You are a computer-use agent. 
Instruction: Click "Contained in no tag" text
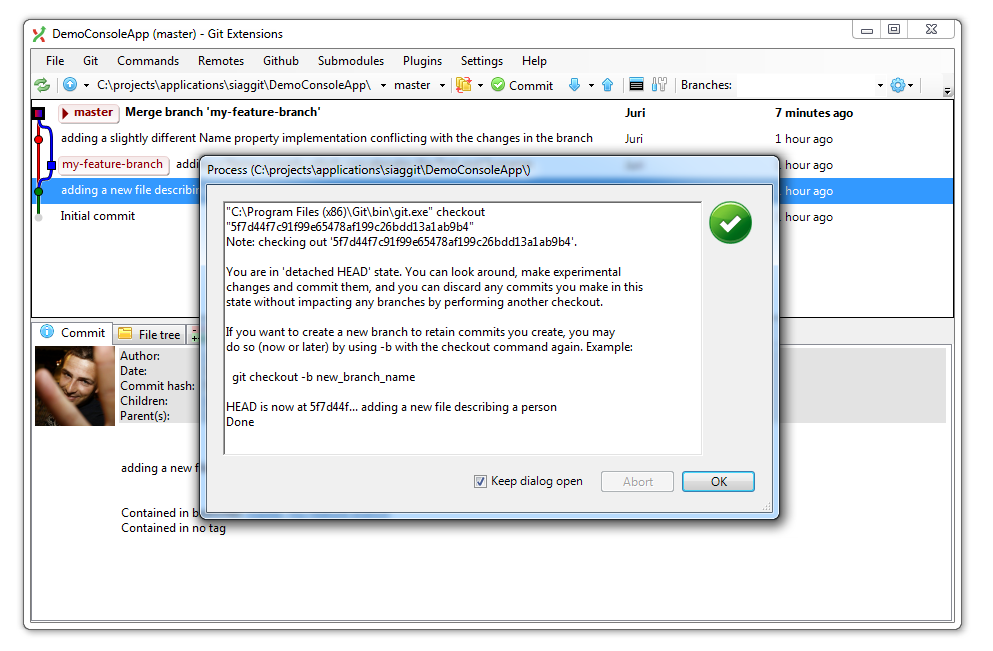click(x=174, y=528)
